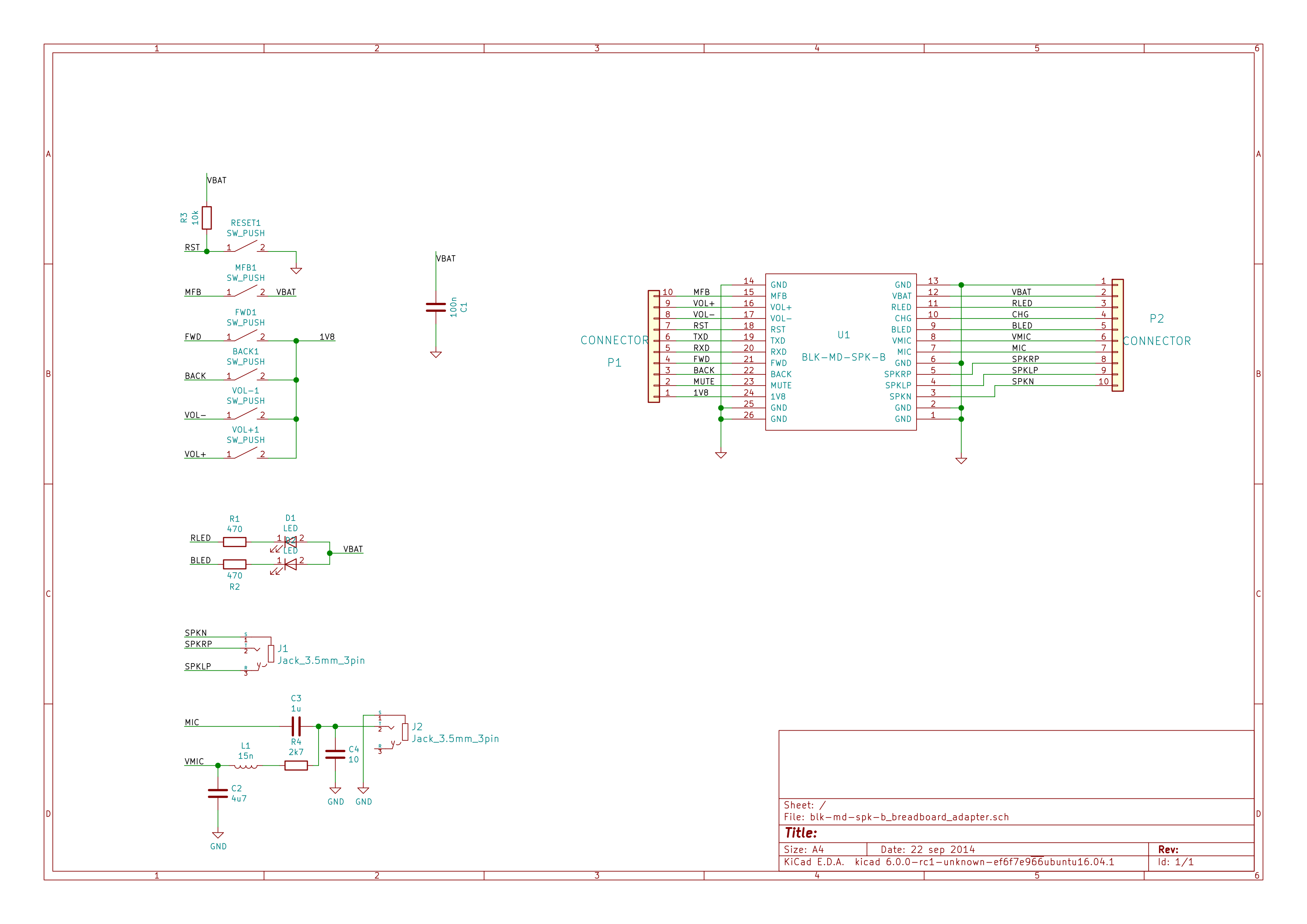Click the Date field in title block

click(x=927, y=849)
